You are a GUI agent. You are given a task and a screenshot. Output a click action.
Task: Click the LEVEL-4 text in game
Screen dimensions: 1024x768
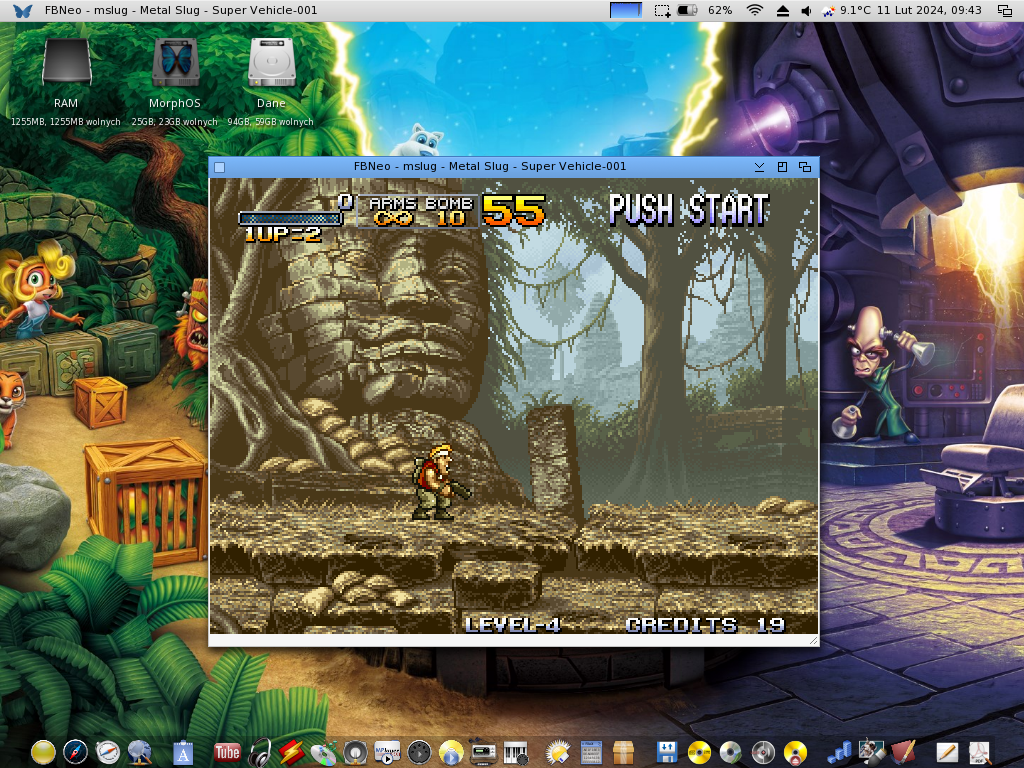coord(513,625)
